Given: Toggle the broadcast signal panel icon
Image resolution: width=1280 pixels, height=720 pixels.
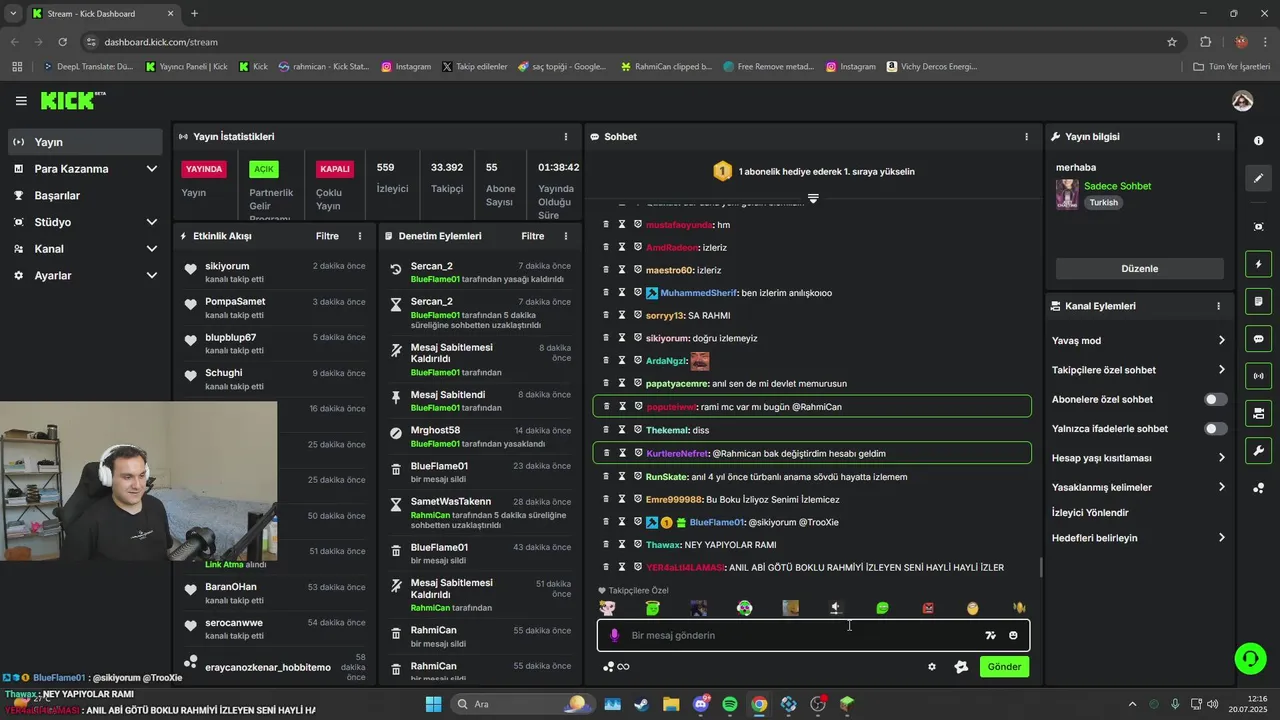Looking at the screenshot, I should (1259, 376).
